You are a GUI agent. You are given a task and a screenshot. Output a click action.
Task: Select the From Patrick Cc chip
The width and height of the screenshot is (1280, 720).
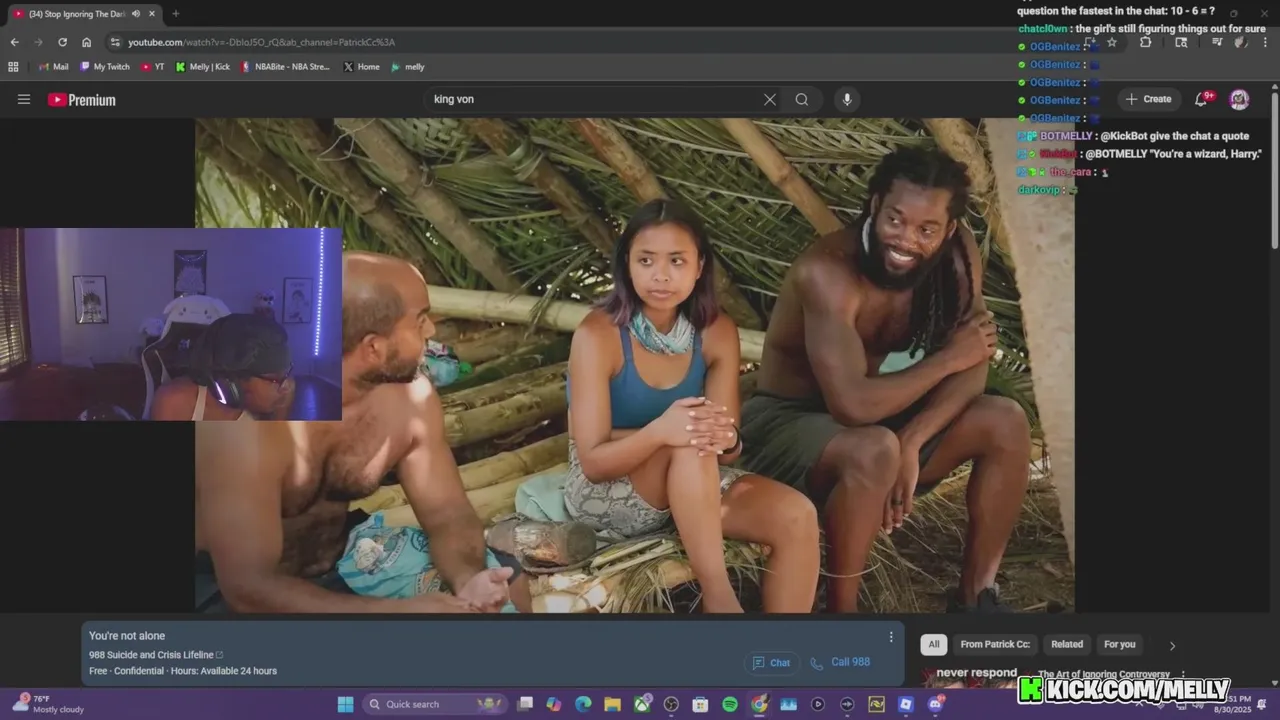coord(995,644)
